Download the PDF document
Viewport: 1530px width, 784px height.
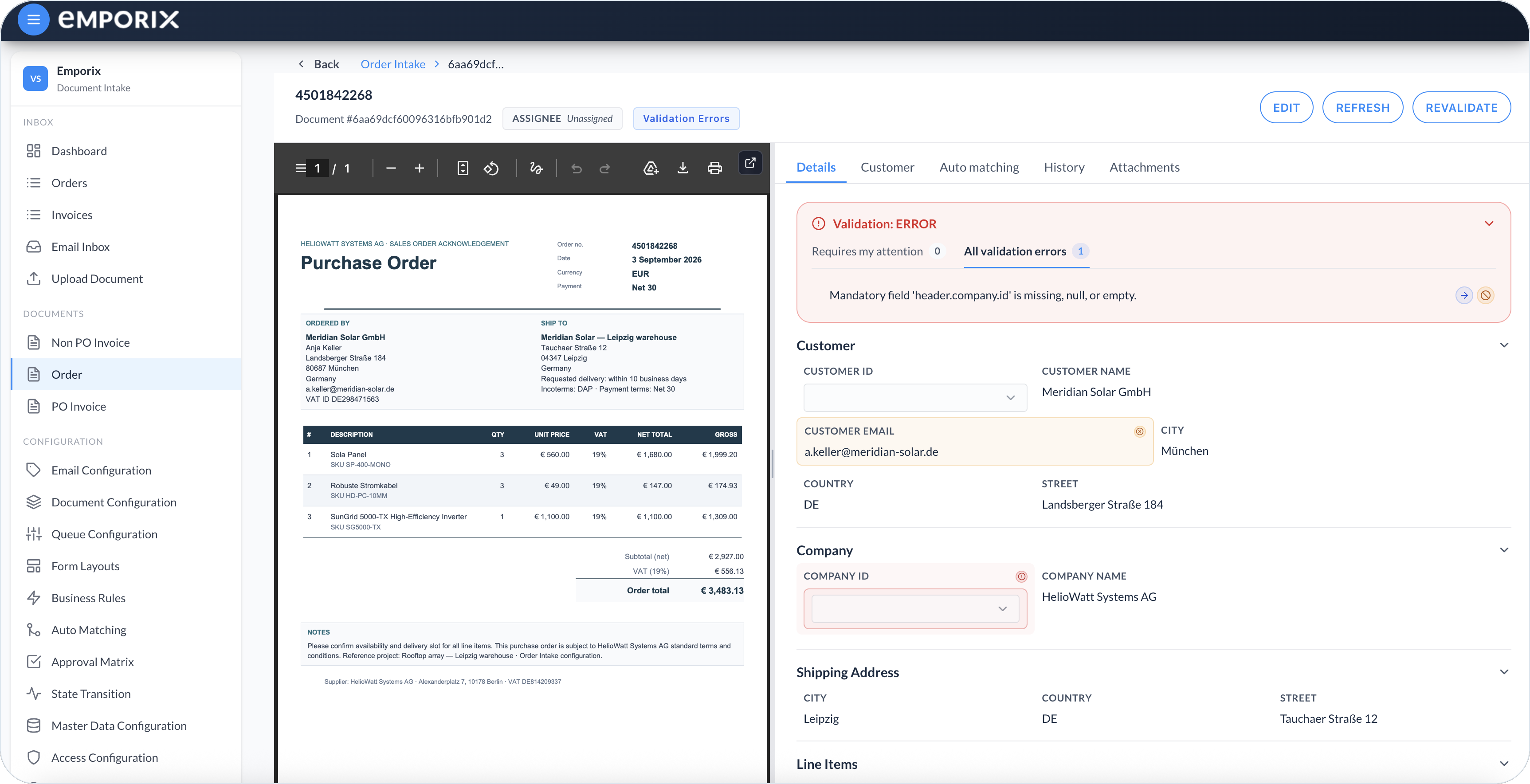(683, 168)
